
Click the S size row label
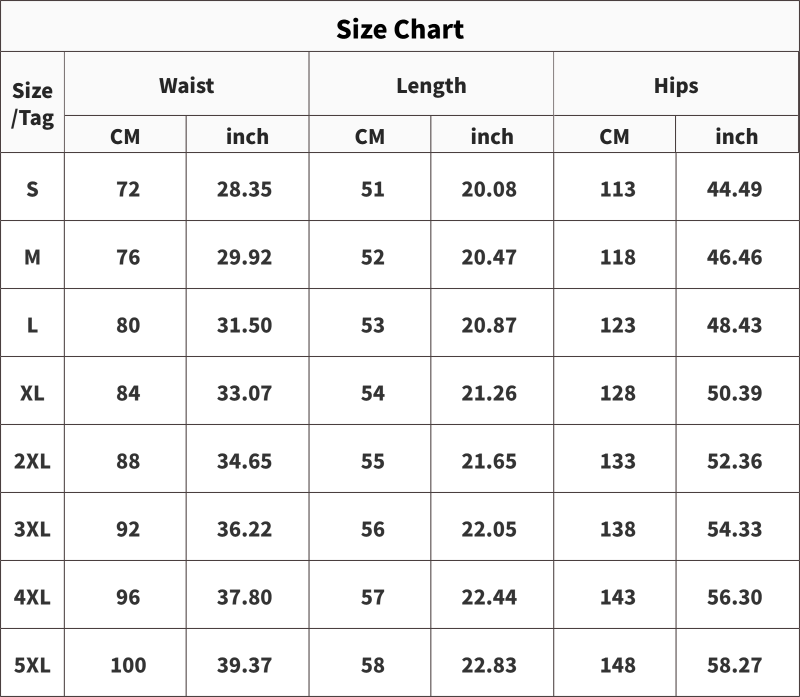coord(32,189)
